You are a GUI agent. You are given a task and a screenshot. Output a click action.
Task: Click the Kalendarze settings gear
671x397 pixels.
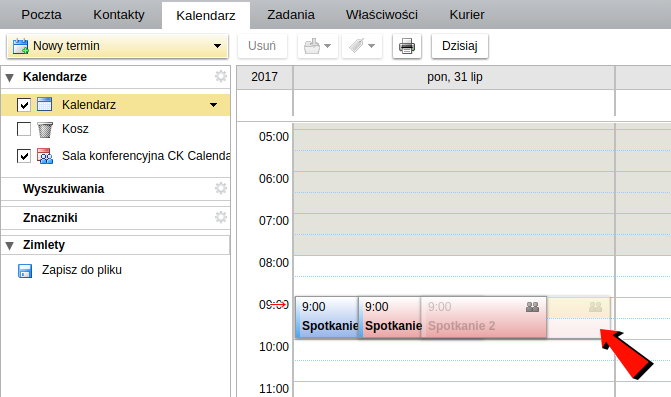[x=221, y=77]
